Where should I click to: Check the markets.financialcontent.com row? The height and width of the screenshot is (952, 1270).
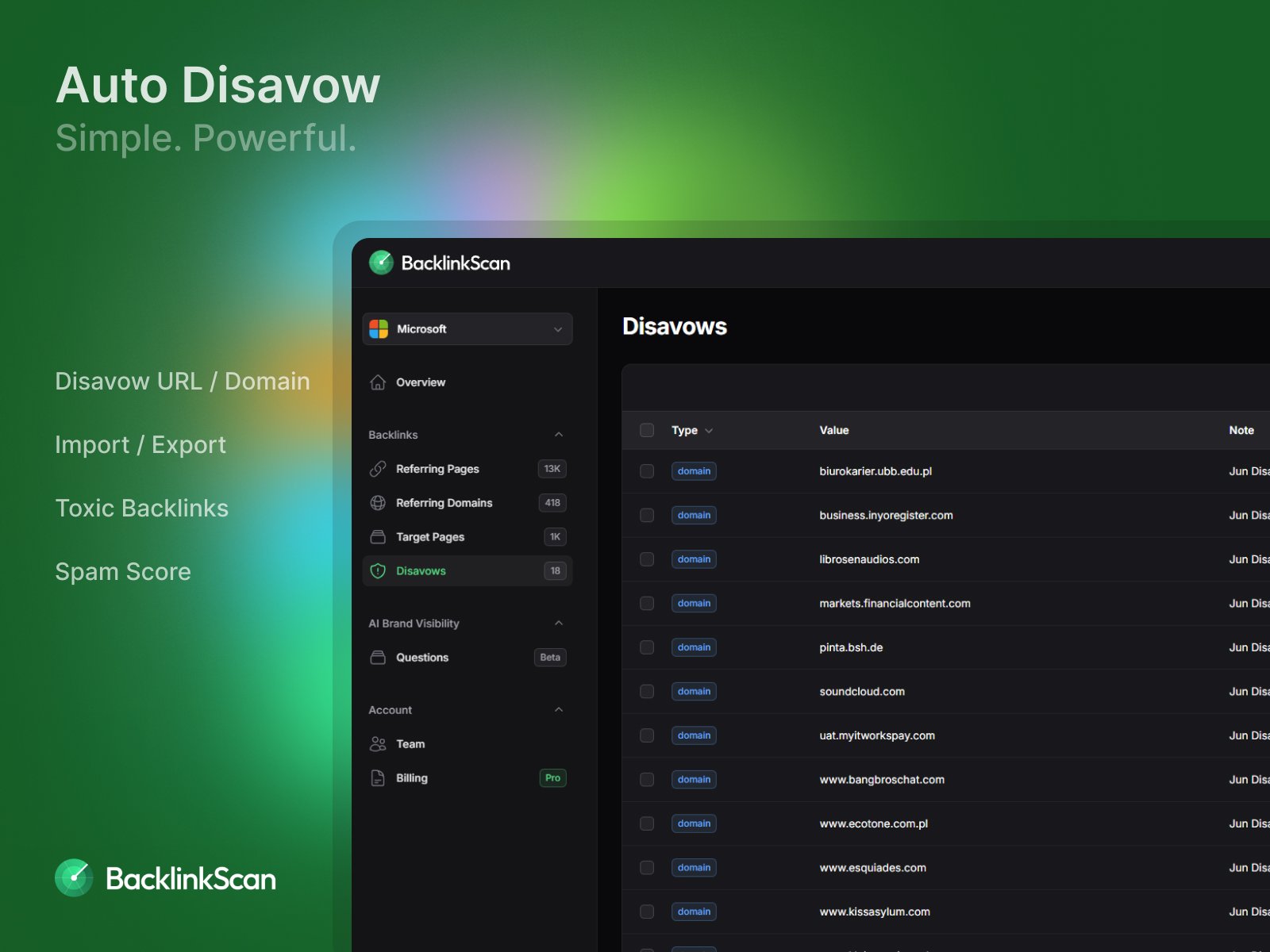pos(647,604)
